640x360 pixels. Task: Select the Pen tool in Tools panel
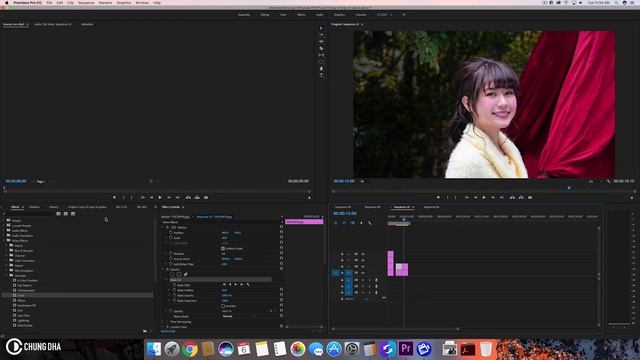[x=321, y=62]
